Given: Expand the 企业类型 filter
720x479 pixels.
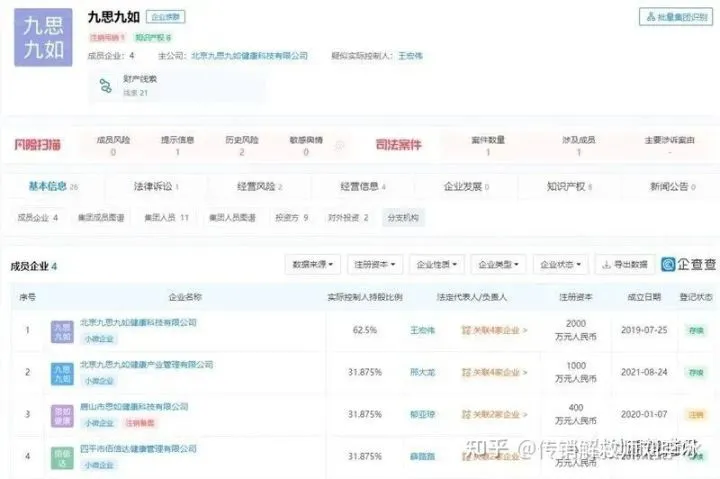Looking at the screenshot, I should tap(498, 265).
